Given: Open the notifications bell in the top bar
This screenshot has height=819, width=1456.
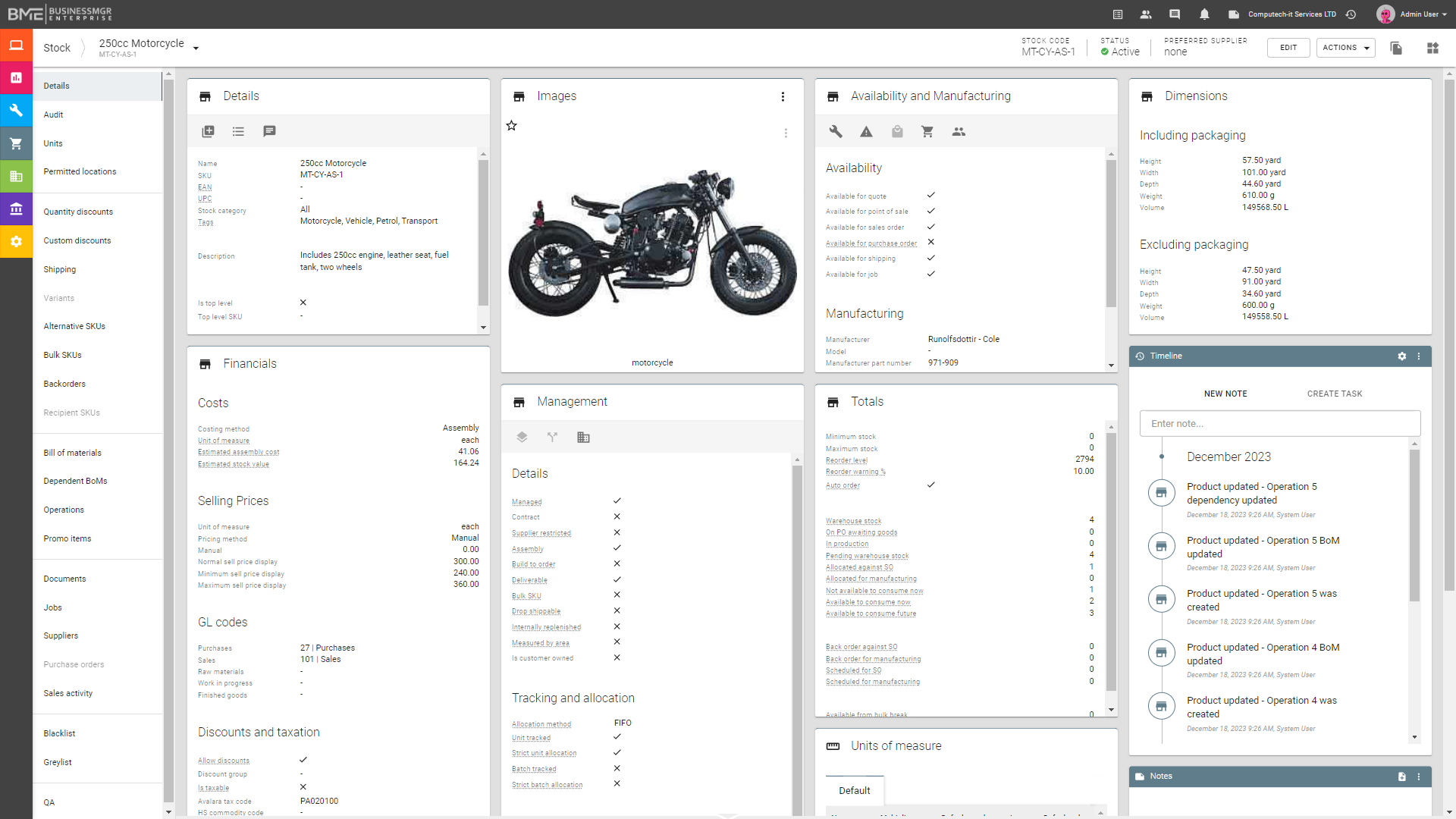Looking at the screenshot, I should point(1204,14).
